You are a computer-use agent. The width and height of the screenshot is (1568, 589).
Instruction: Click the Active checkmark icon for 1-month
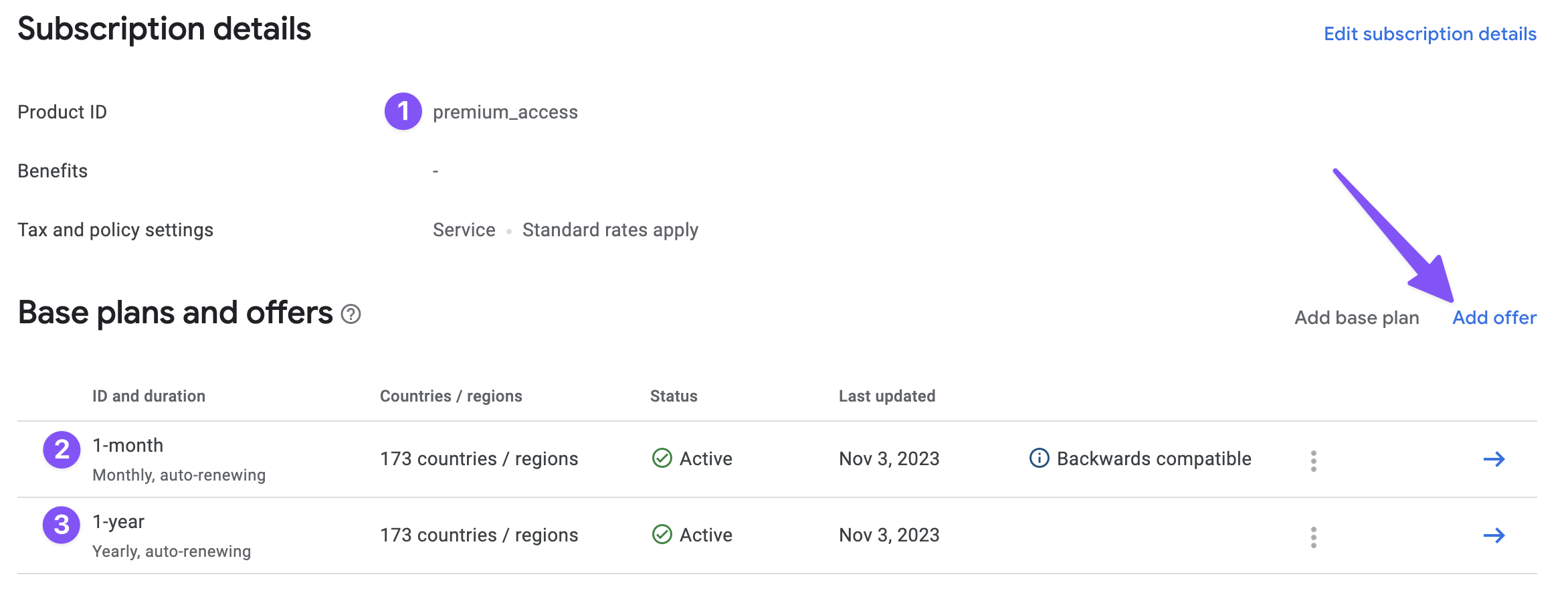[x=662, y=458]
